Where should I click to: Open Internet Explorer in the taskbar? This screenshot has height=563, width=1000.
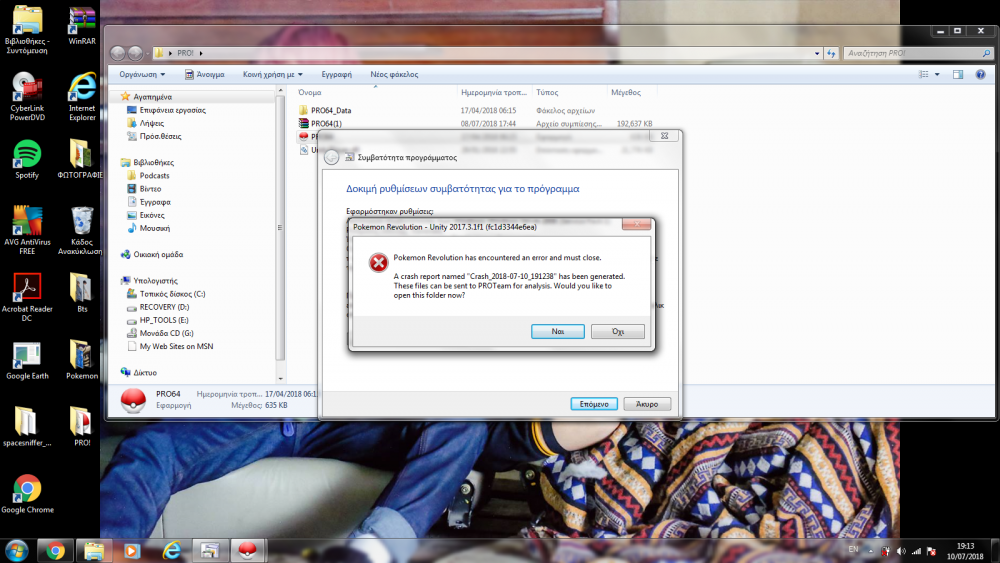tap(171, 550)
